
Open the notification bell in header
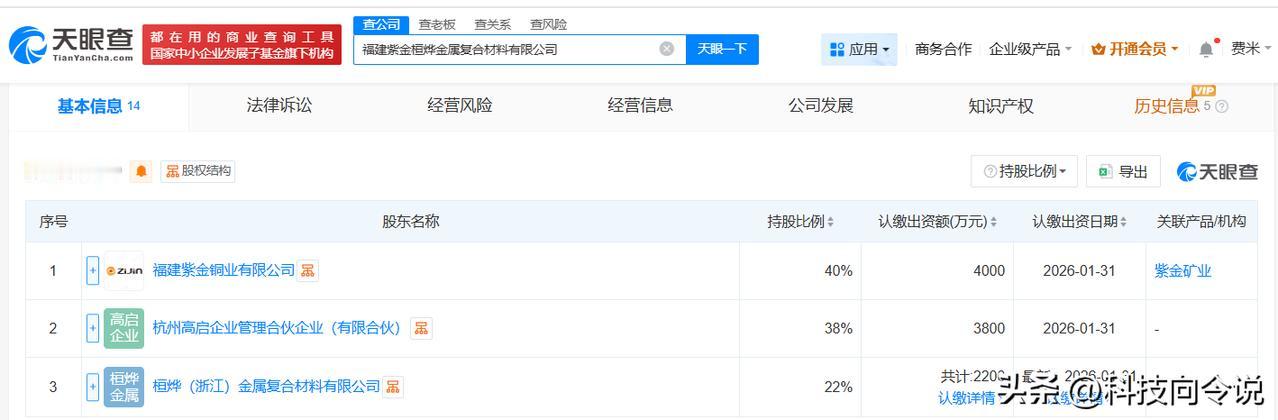(x=1206, y=49)
